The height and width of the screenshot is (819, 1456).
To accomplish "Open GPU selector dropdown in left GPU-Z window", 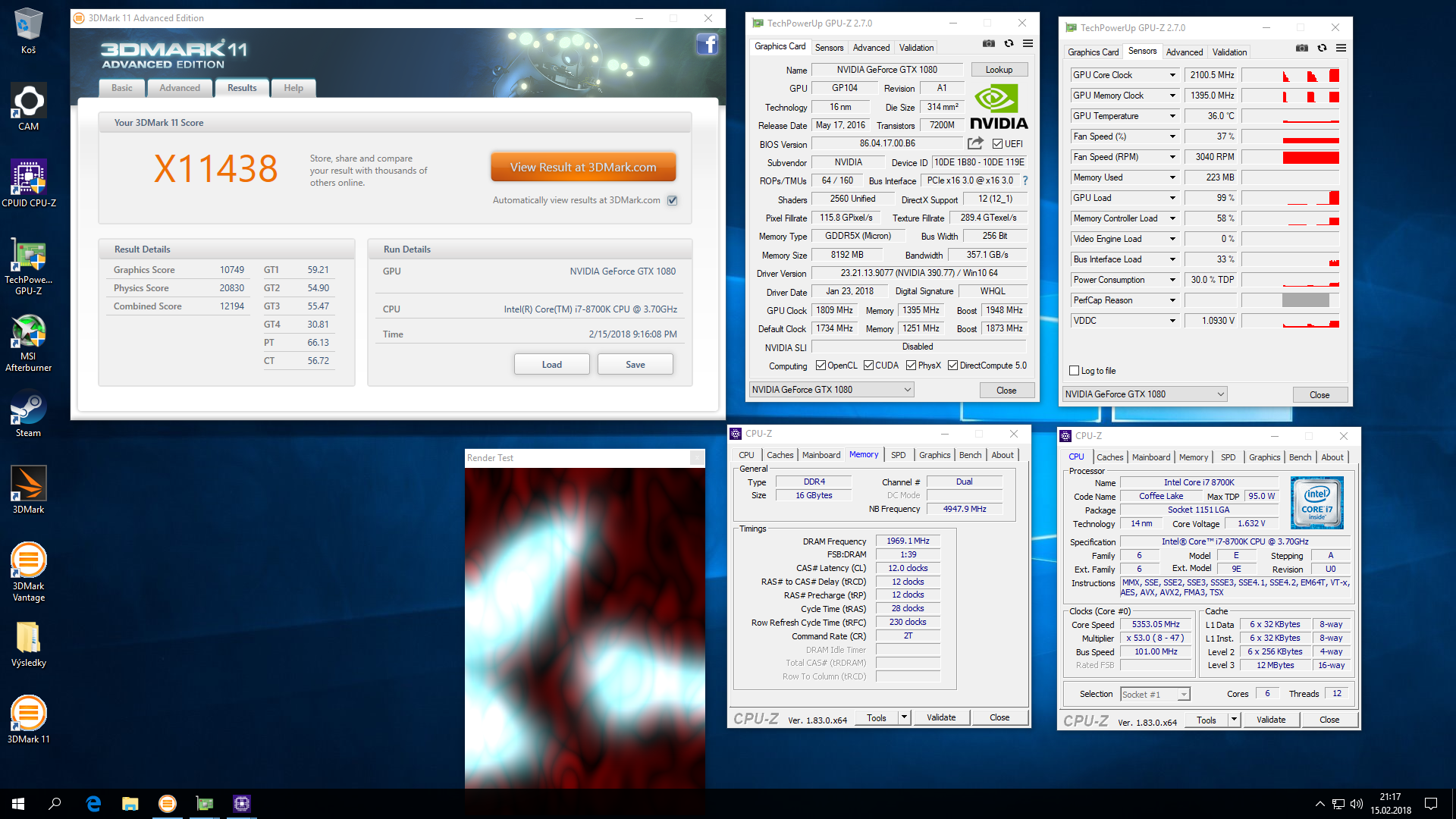I will coord(831,390).
